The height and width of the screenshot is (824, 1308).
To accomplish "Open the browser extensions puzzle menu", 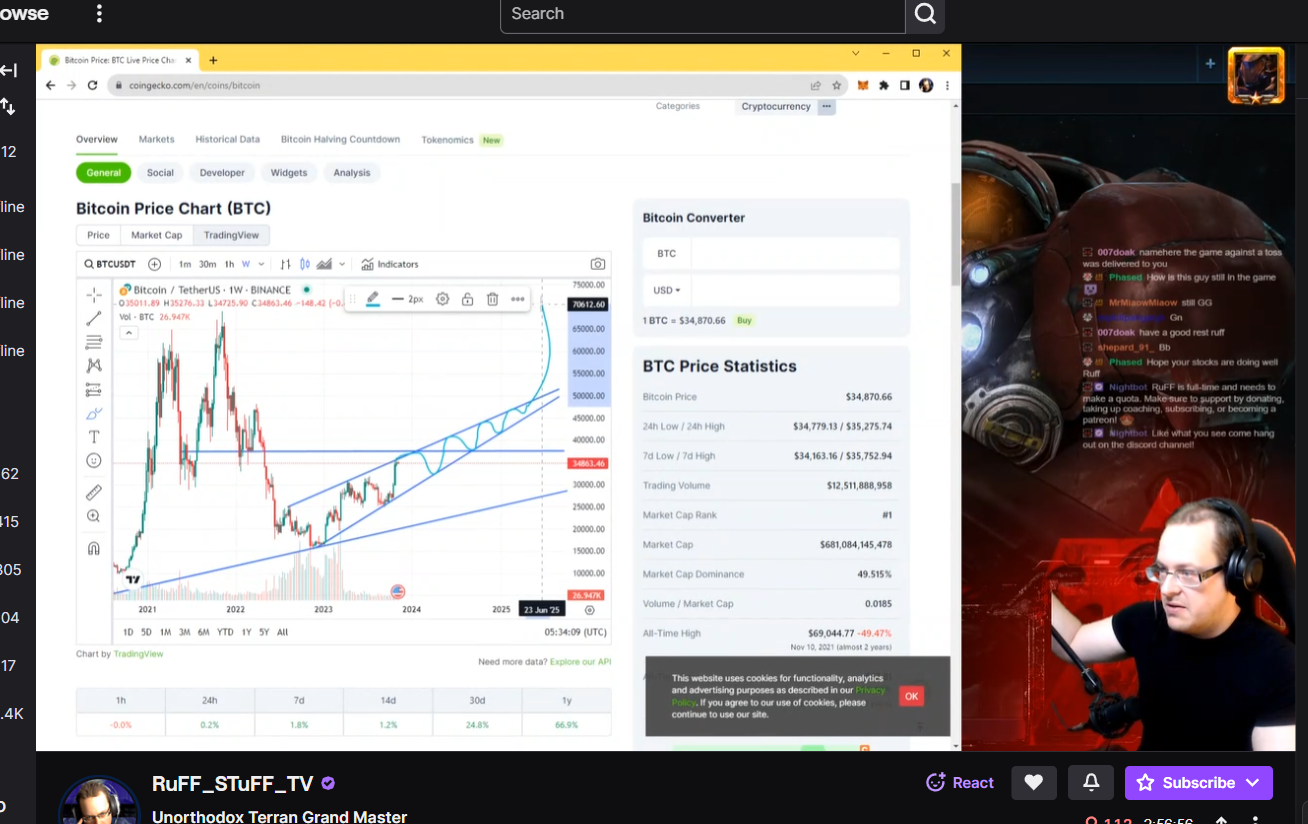I will click(x=884, y=86).
